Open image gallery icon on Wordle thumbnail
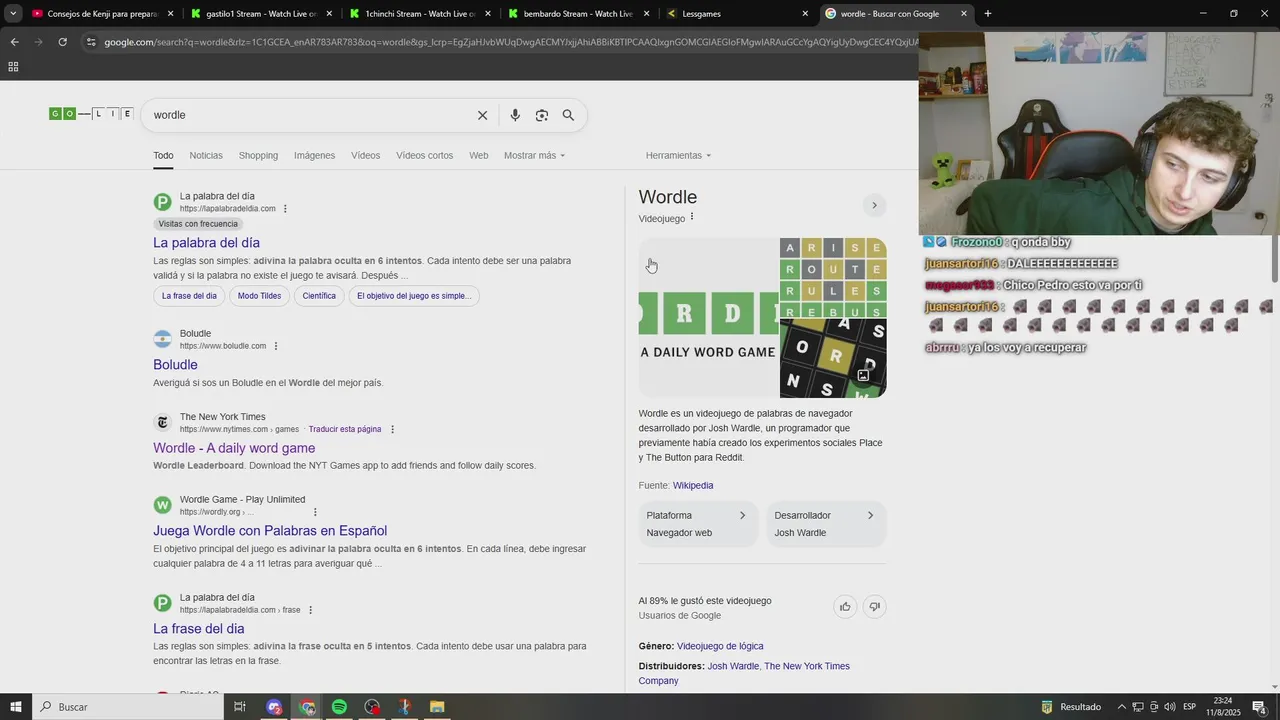This screenshot has width=1280, height=720. coord(864,375)
